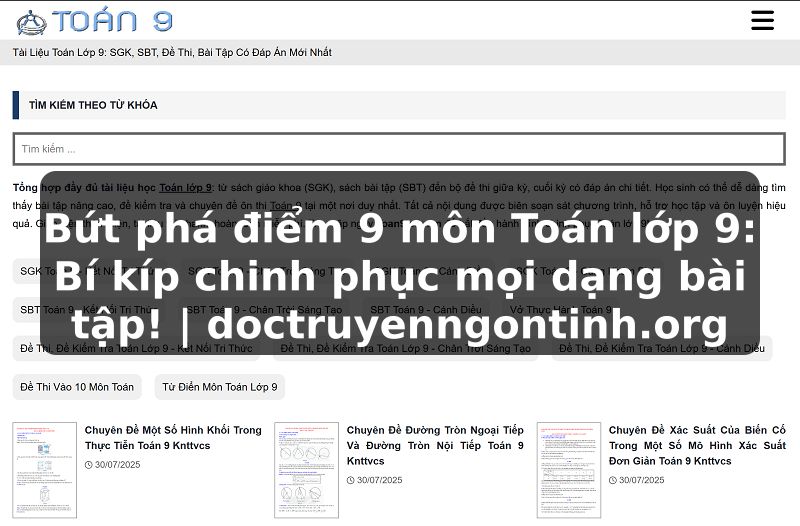Open the hamburger menu
The width and height of the screenshot is (800, 526).
[762, 20]
